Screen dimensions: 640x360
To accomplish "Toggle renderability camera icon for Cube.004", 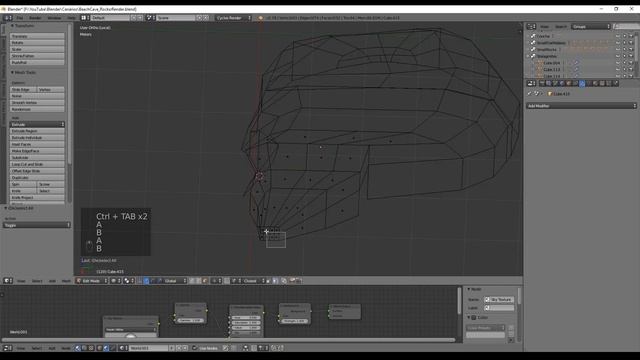I will point(631,63).
